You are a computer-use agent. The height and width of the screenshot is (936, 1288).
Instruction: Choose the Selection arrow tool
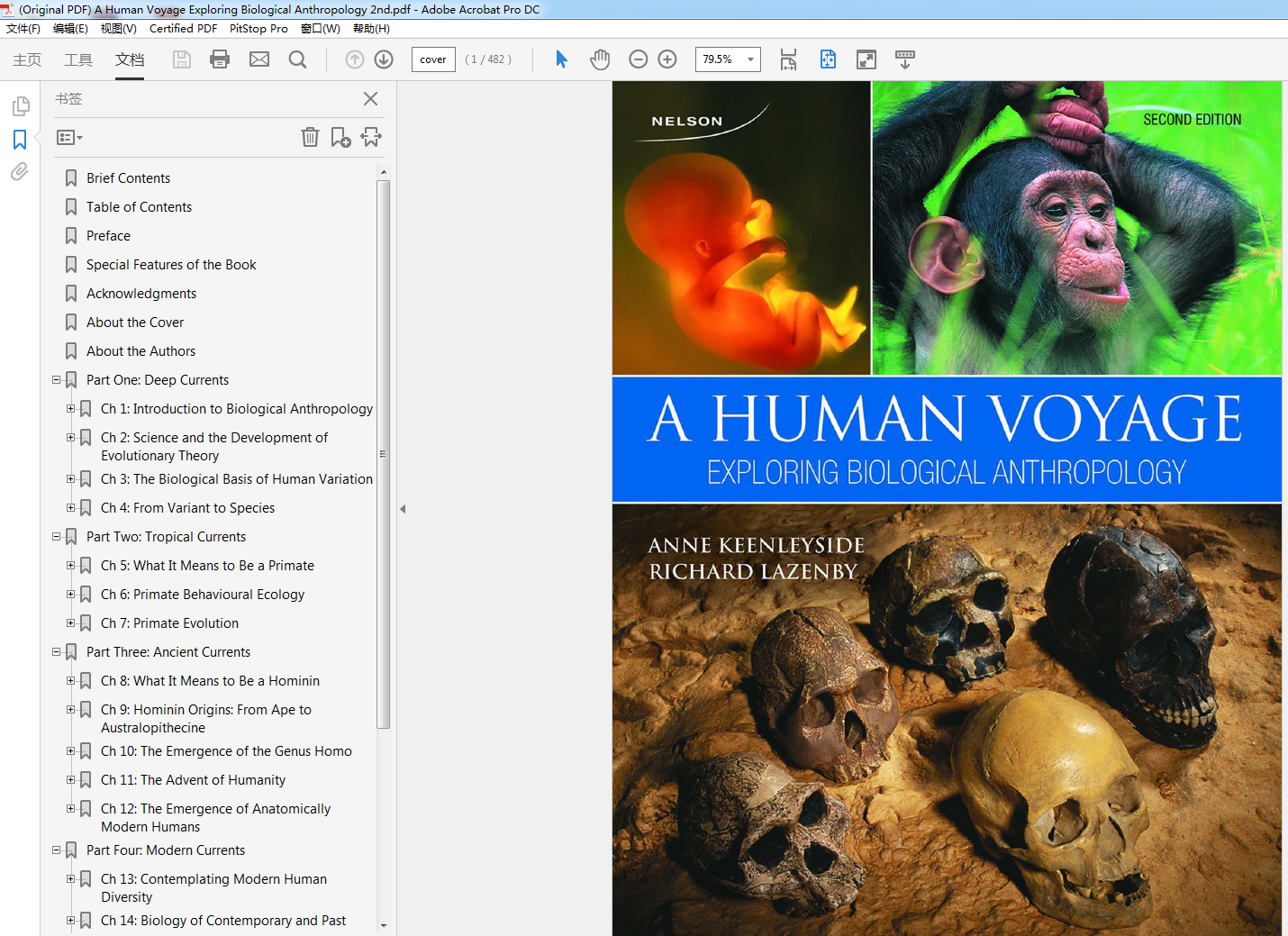pyautogui.click(x=561, y=59)
